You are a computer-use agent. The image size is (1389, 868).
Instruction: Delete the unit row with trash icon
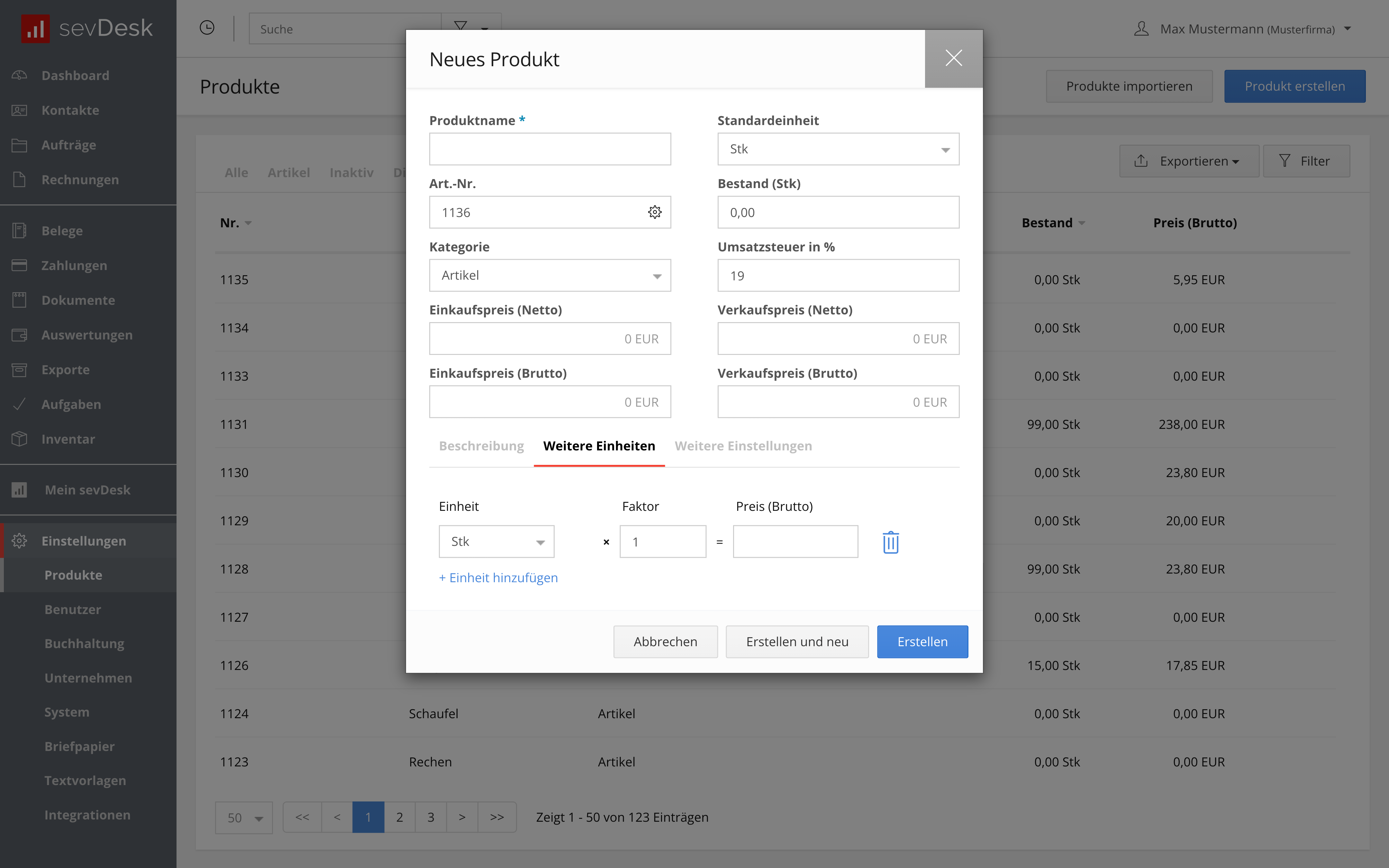(x=891, y=542)
